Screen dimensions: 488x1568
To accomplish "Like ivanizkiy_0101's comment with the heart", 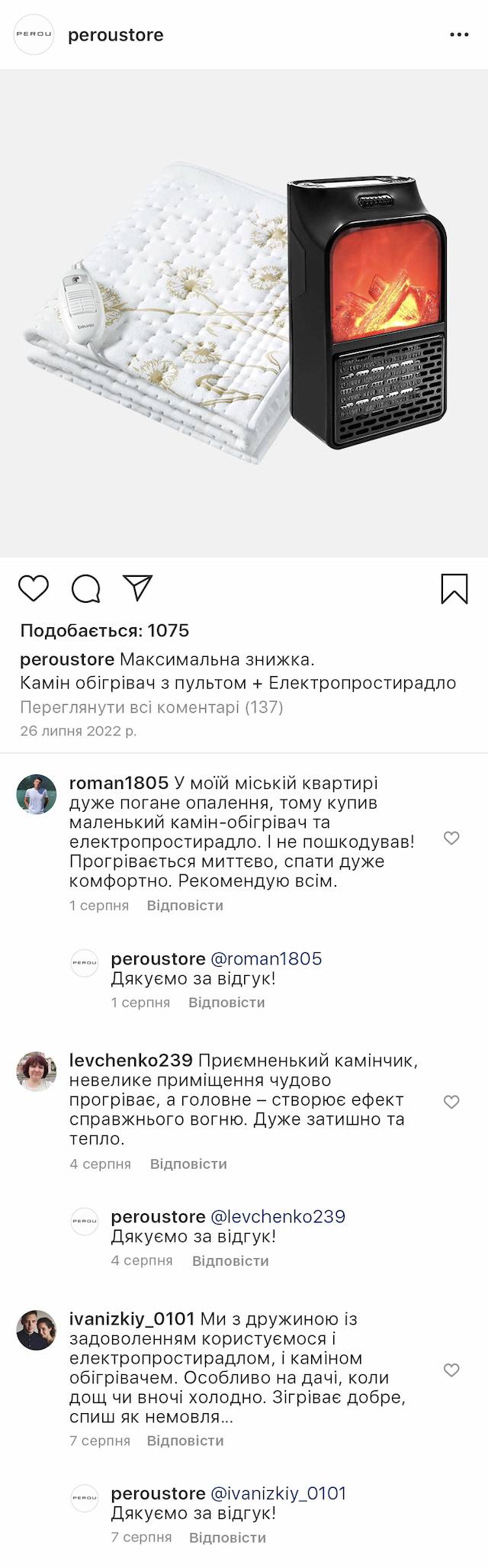I will click(451, 1370).
